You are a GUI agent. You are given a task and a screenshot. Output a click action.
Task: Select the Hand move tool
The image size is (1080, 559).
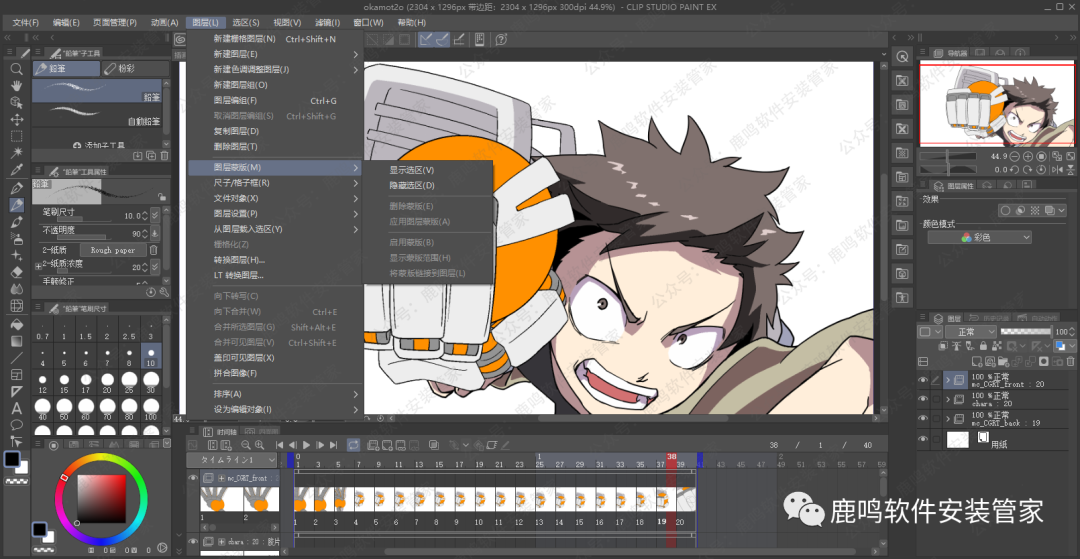(16, 86)
